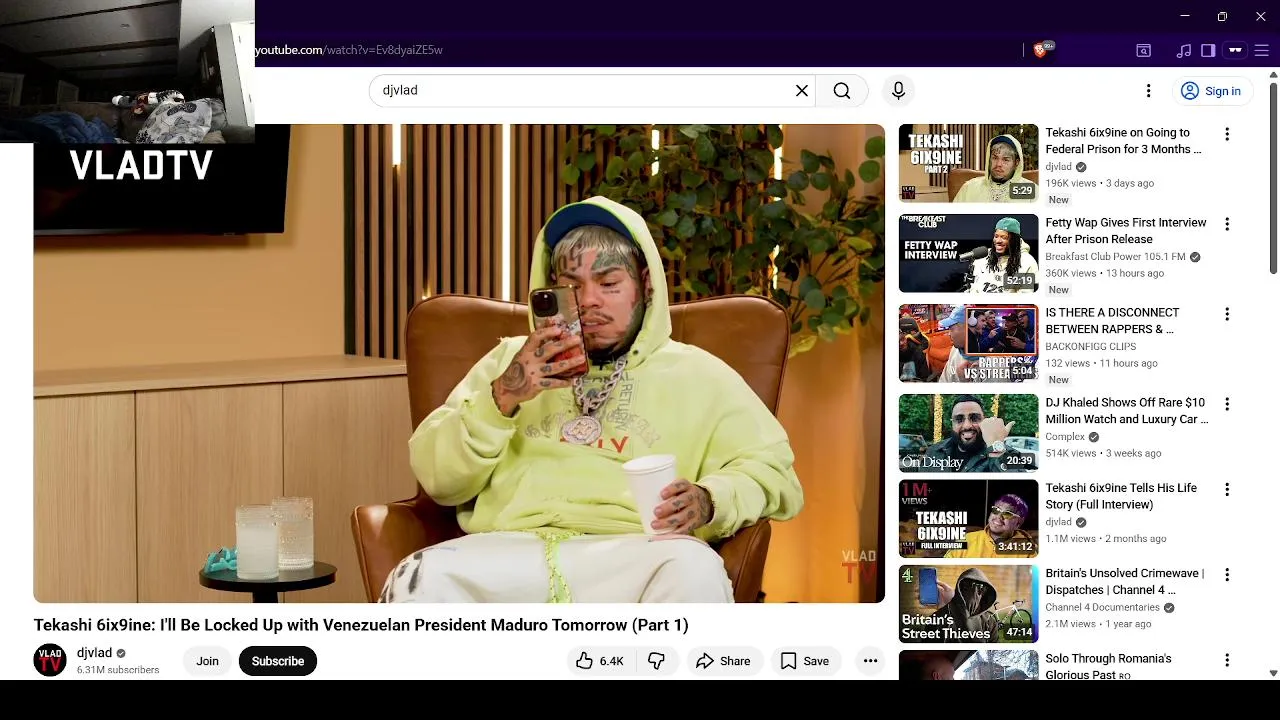Viewport: 1280px width, 720px height.
Task: Open 'DJ Khaled Shows Off Rare $10 Million Watch' title
Action: tap(1127, 411)
